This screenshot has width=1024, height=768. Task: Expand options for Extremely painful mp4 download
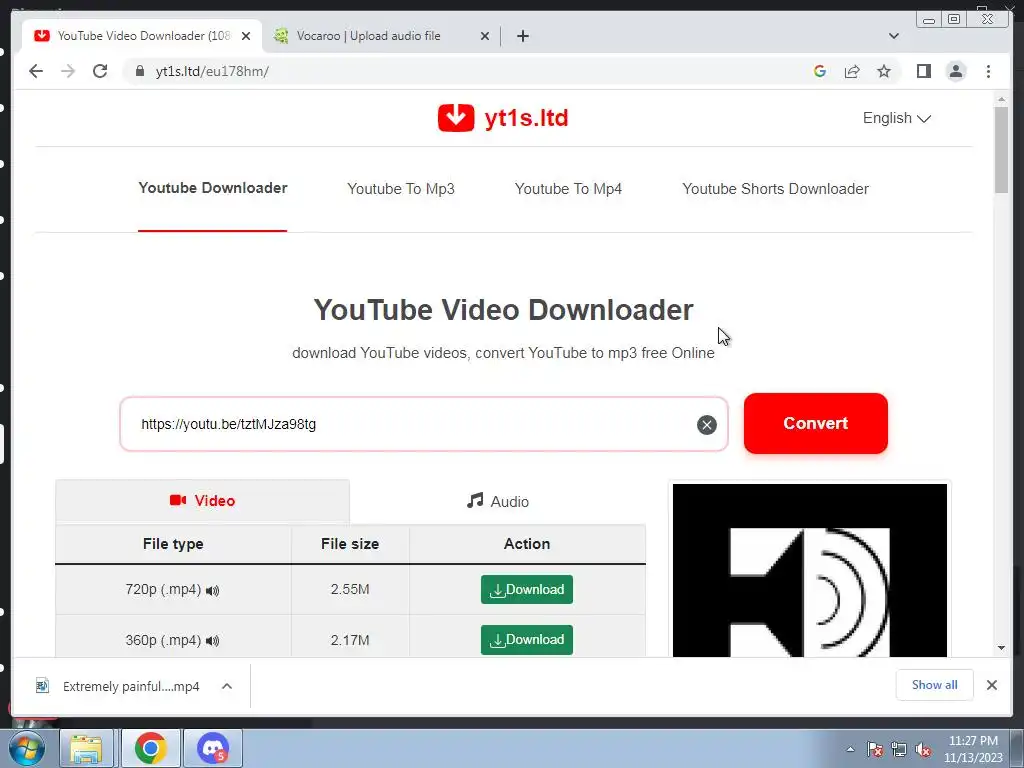pos(227,686)
